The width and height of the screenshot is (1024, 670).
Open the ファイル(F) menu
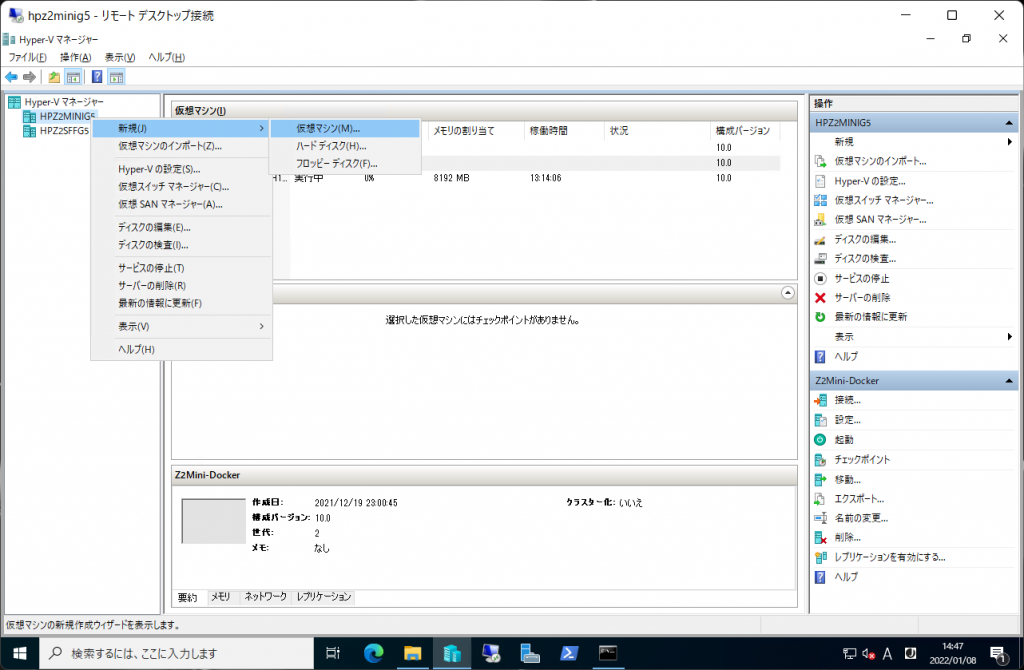point(27,57)
